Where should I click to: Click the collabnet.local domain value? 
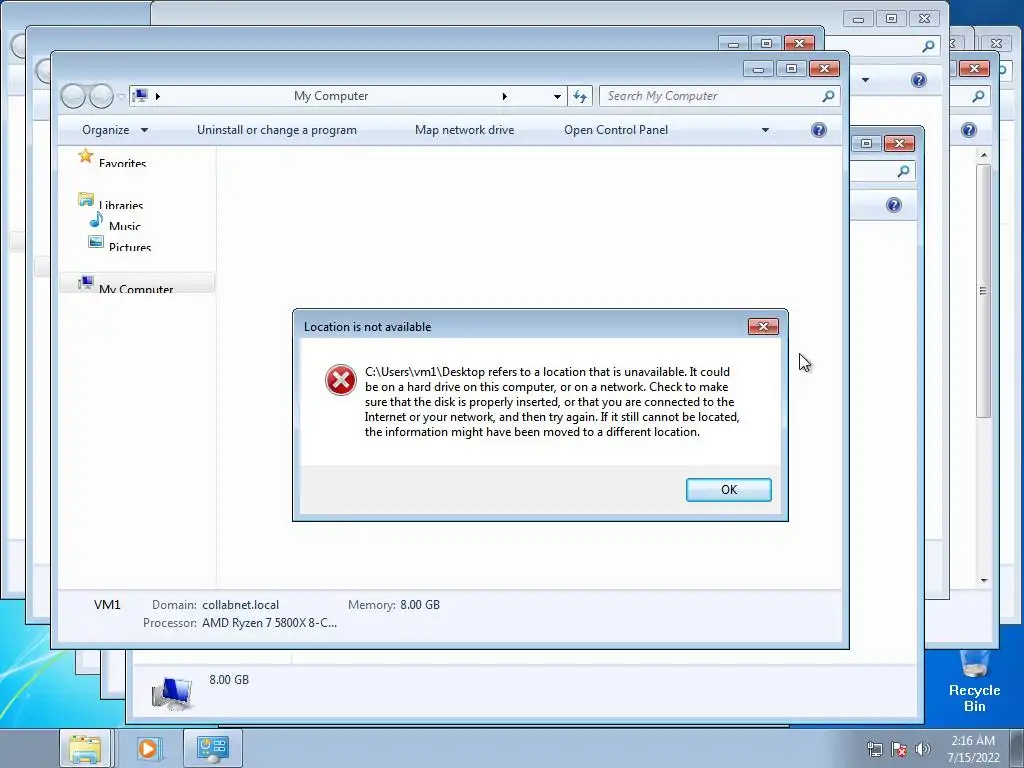click(x=240, y=605)
